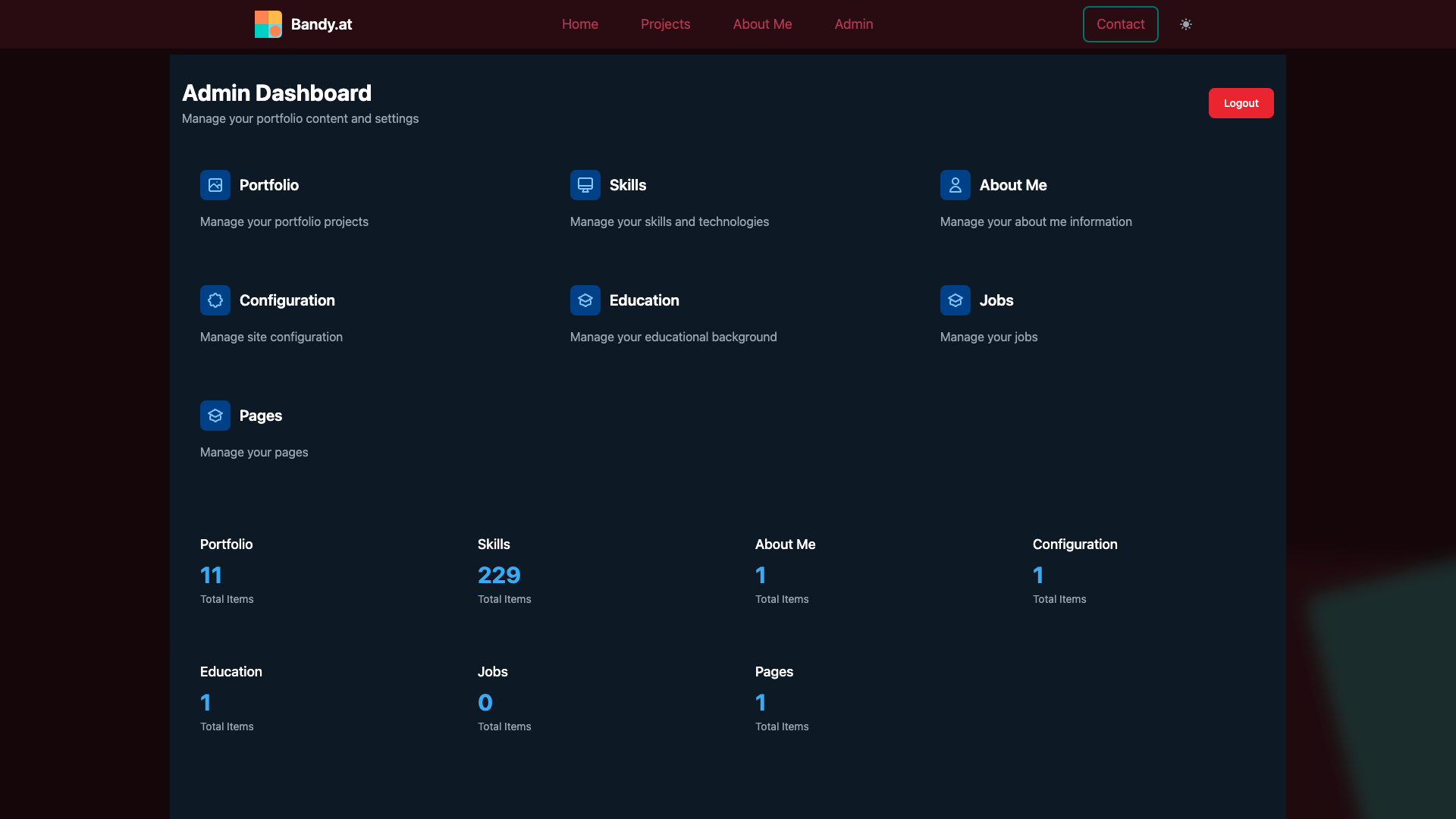Image resolution: width=1456 pixels, height=819 pixels.
Task: Click 'Manage your portfolio projects' description
Action: 284,221
